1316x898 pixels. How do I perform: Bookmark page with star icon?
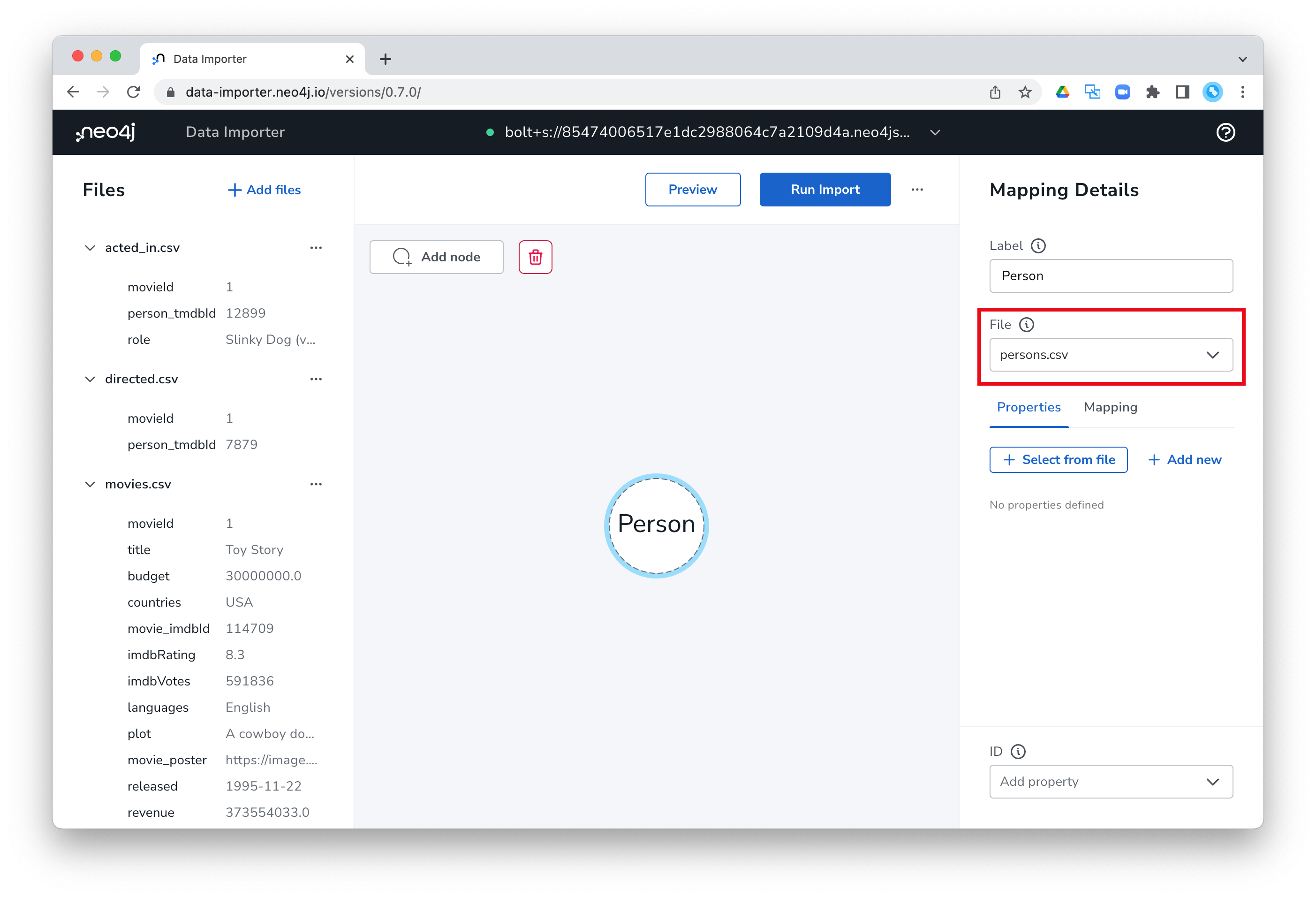pyautogui.click(x=1025, y=92)
